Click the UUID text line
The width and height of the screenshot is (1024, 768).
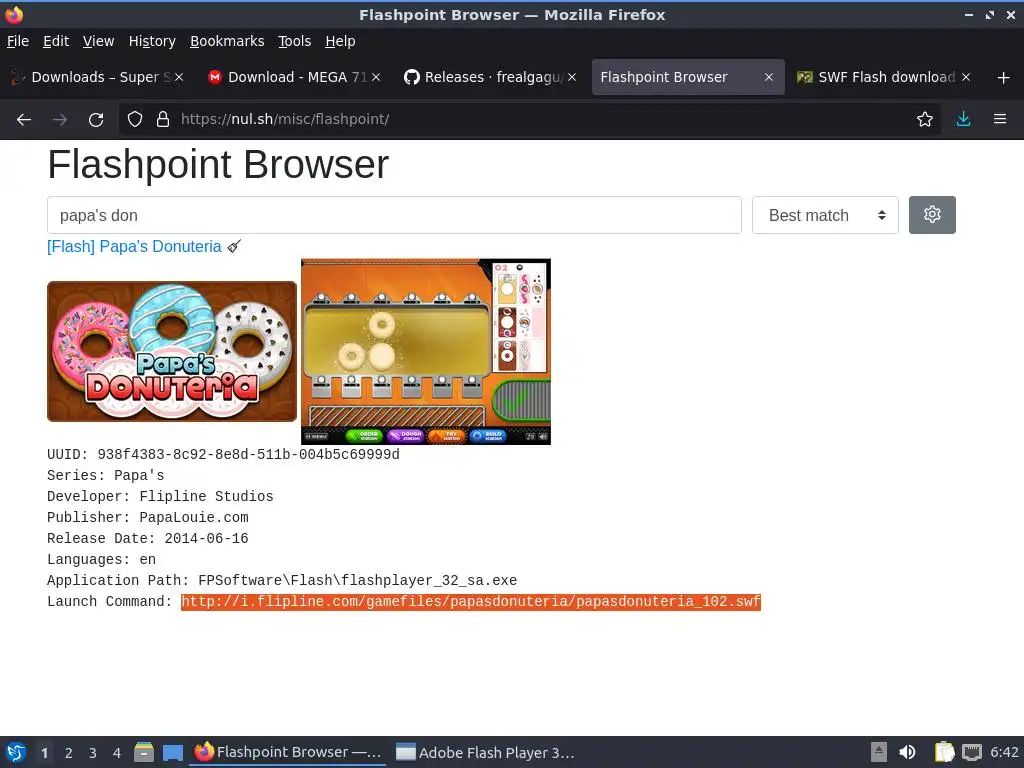tap(223, 455)
